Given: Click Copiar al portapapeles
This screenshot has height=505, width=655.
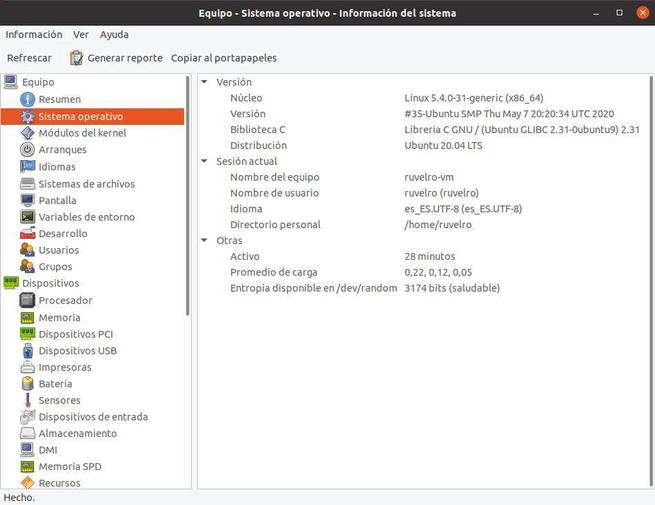Looking at the screenshot, I should pyautogui.click(x=224, y=58).
